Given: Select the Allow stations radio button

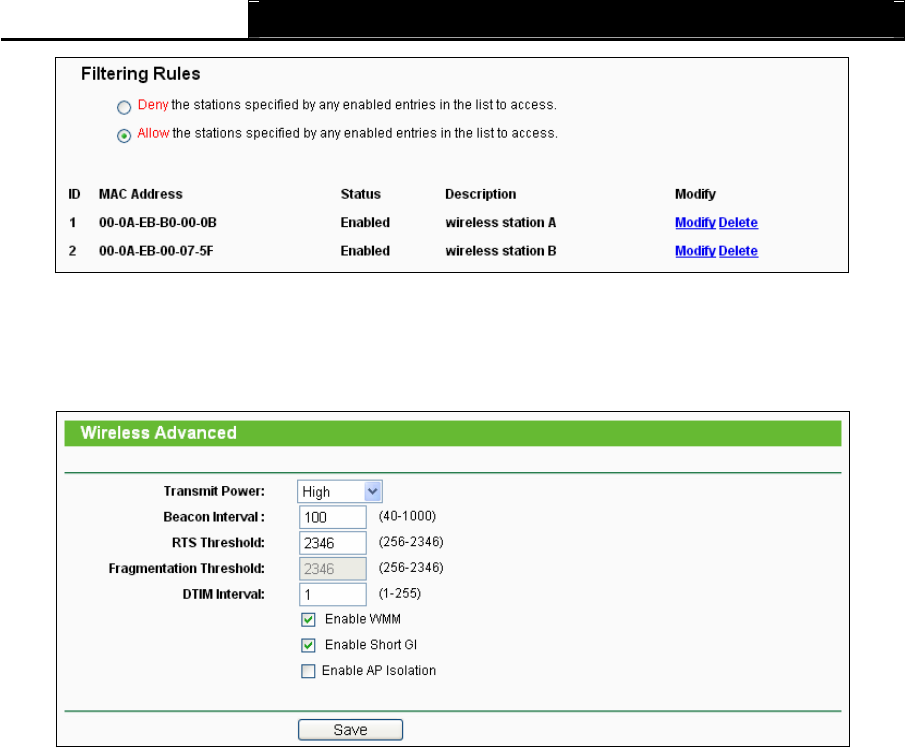Looking at the screenshot, I should [x=124, y=136].
